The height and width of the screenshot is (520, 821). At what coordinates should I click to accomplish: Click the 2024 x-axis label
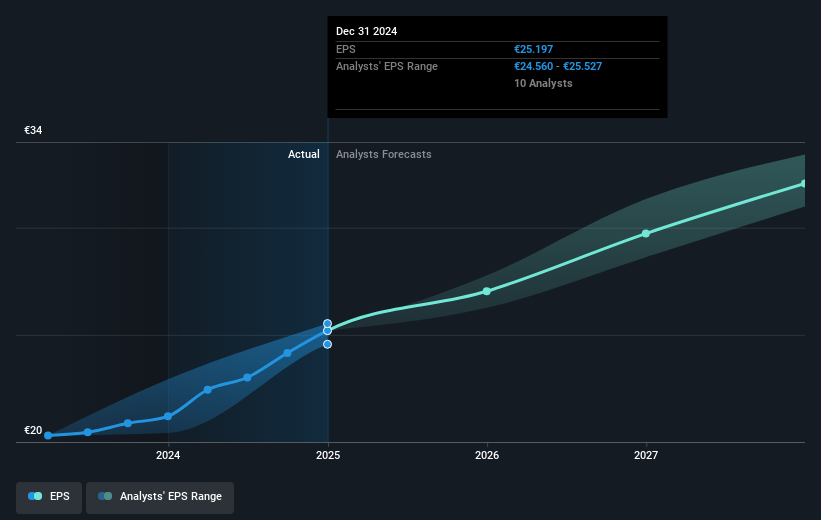pos(168,455)
